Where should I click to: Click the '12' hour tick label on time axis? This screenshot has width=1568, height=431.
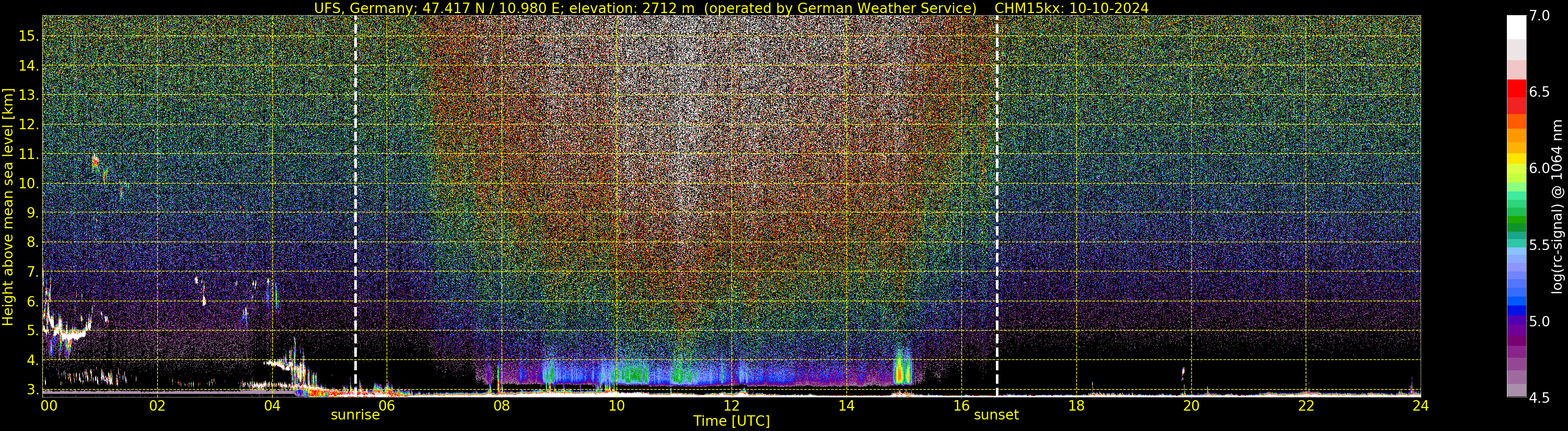tap(731, 405)
